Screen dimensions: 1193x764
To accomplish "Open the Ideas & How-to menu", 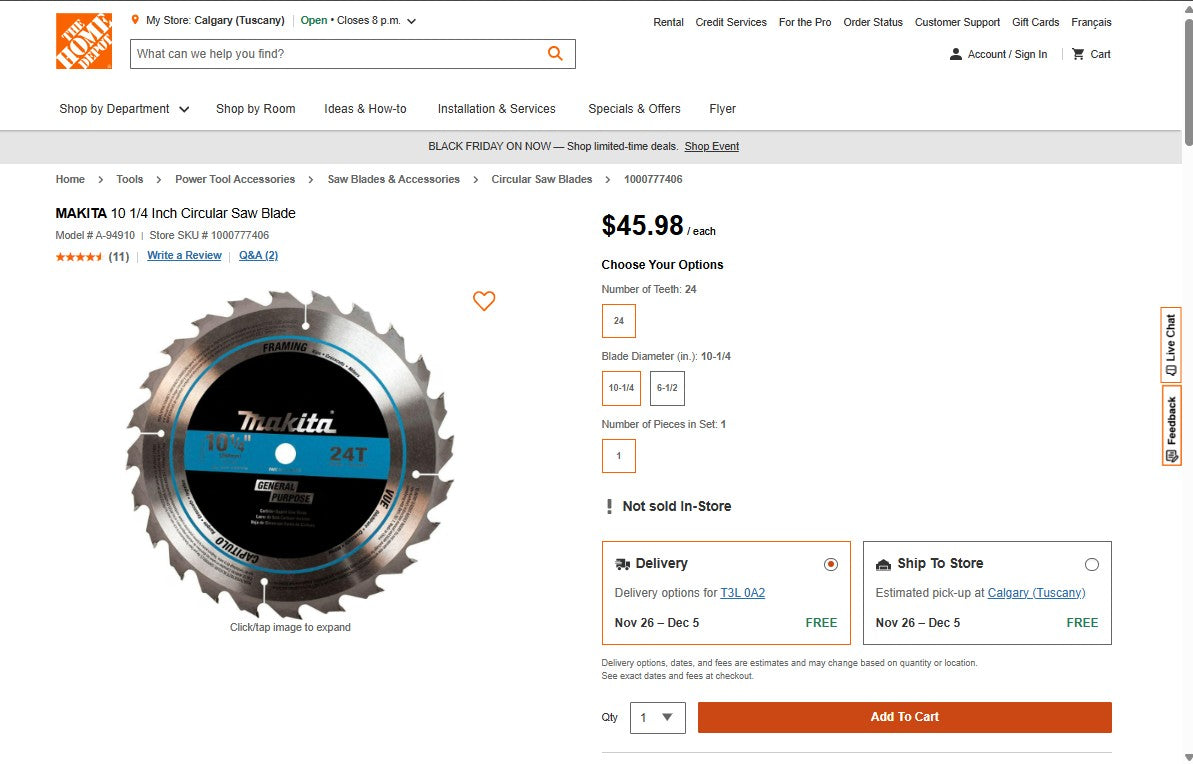I will coord(365,109).
